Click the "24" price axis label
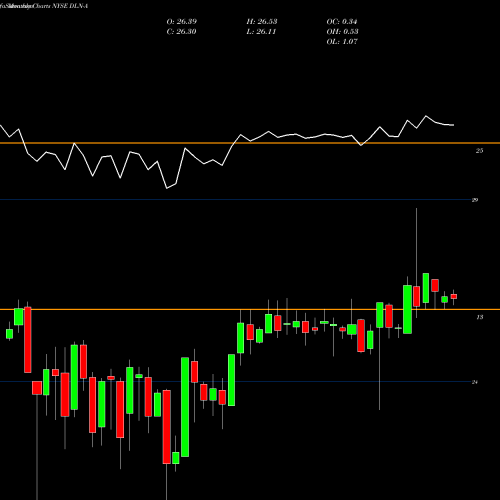This screenshot has width=500, height=500. pos(475,382)
